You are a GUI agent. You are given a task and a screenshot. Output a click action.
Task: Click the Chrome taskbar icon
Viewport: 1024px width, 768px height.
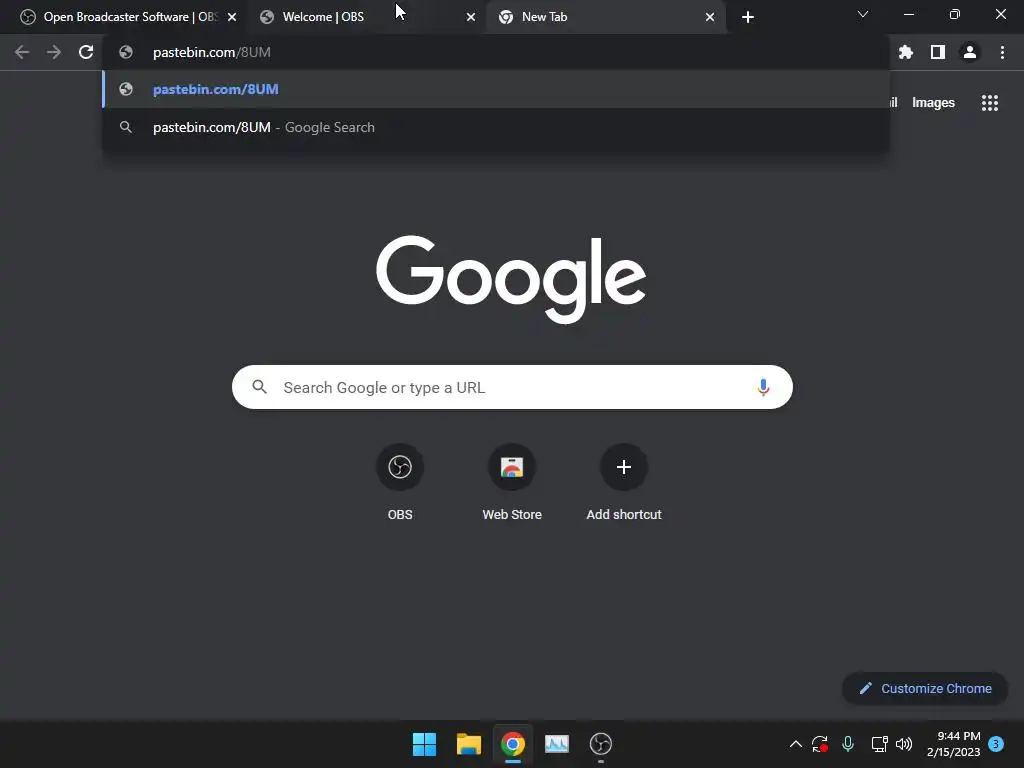(x=513, y=744)
